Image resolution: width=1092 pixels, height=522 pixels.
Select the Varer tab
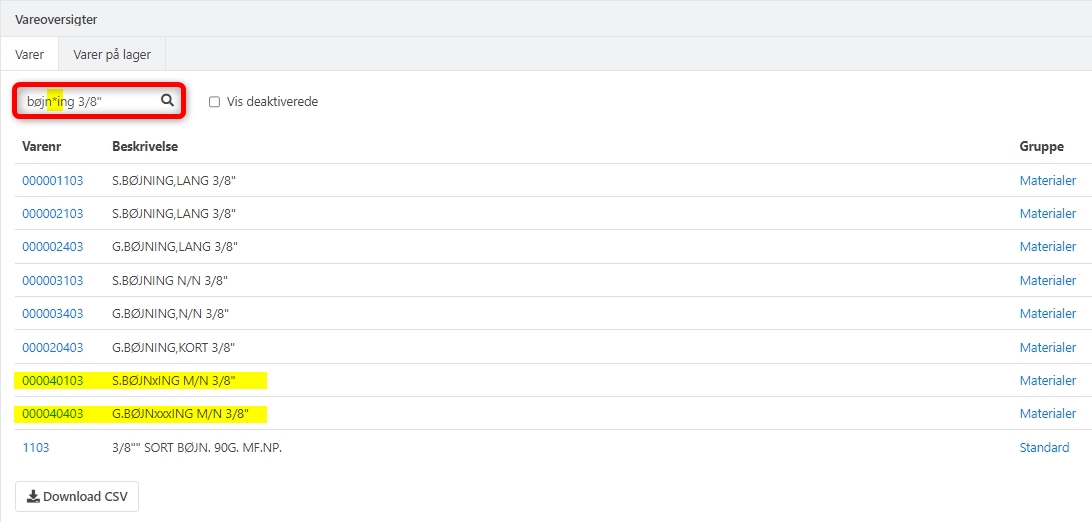pyautogui.click(x=29, y=54)
